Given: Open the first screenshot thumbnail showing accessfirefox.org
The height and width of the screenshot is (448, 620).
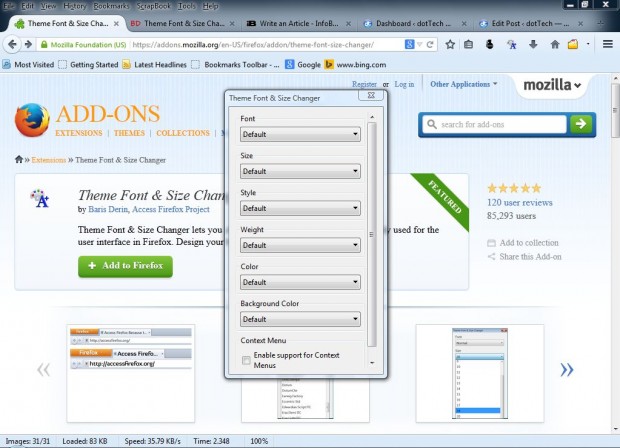Looking at the screenshot, I should pyautogui.click(x=130, y=373).
